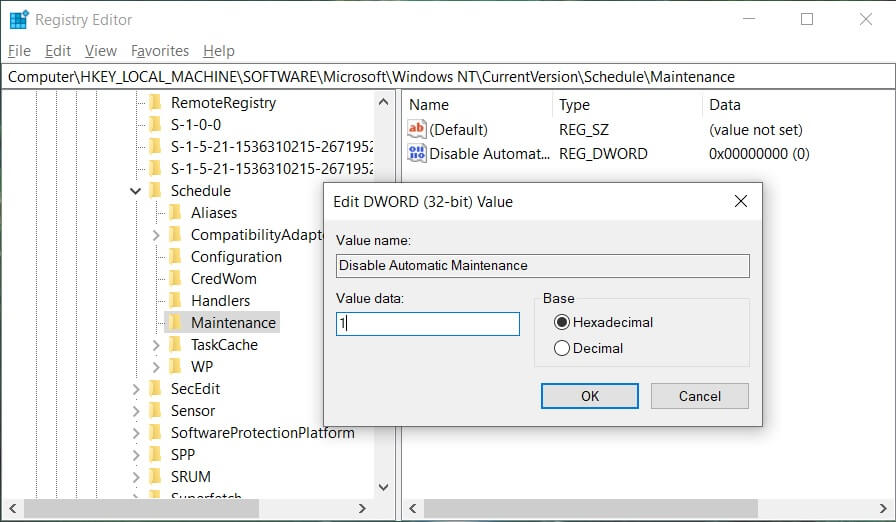Select the SoftwareProtectionPlatform folder icon
Viewport: 896px width, 522px height.
pyautogui.click(x=155, y=432)
